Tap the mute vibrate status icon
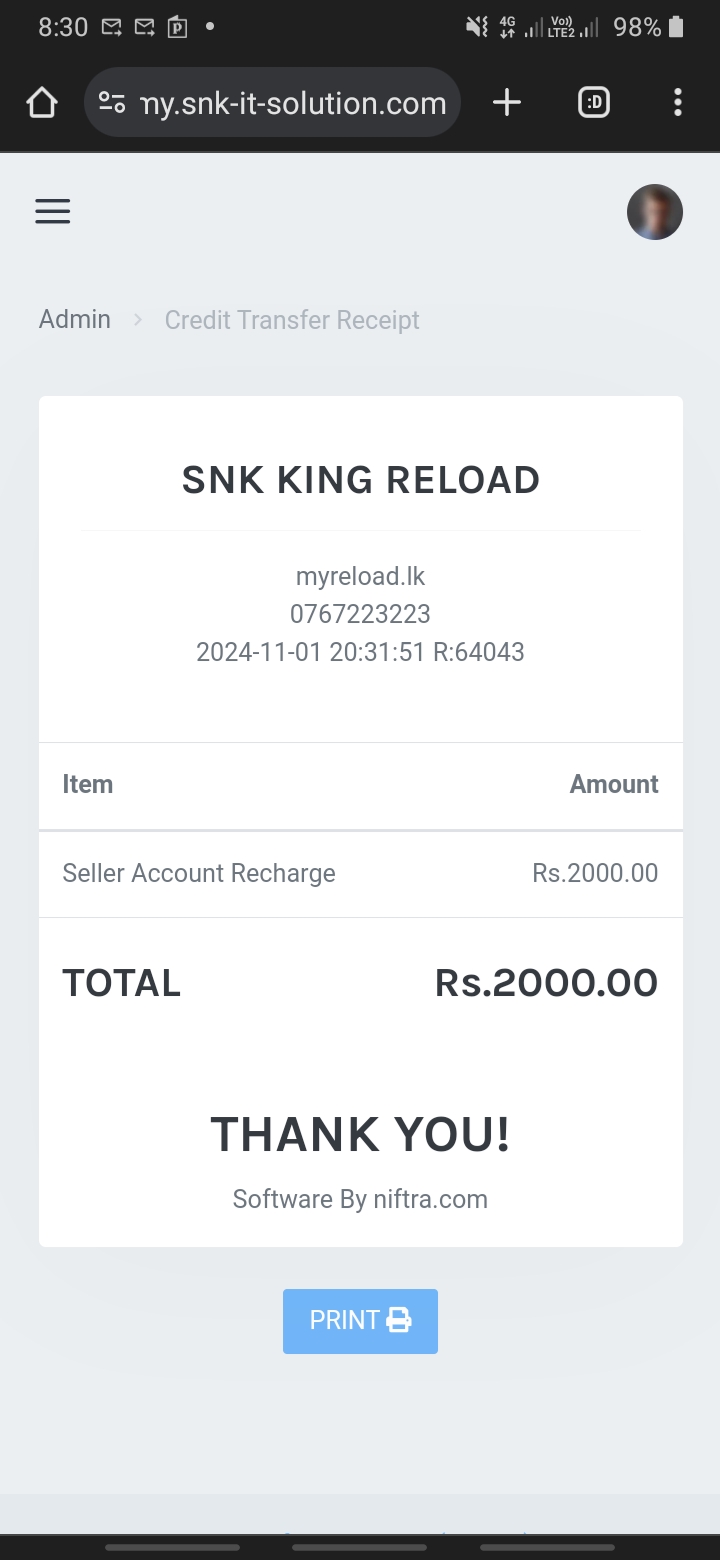The height and width of the screenshot is (1560, 720). click(x=477, y=27)
